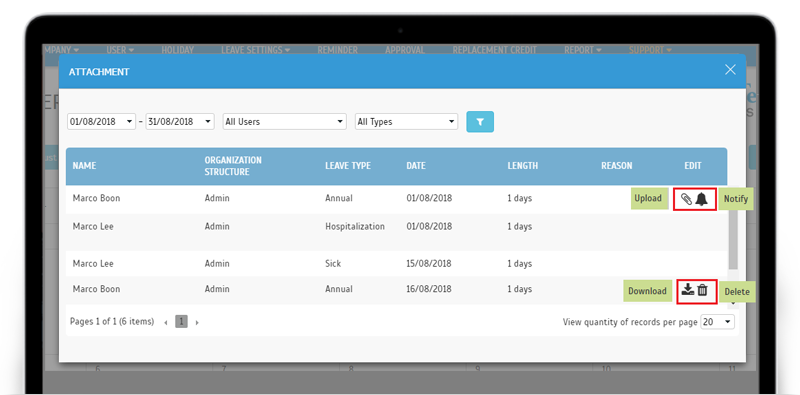Apply filter with the funnel icon button
This screenshot has width=800, height=395.
[x=480, y=122]
